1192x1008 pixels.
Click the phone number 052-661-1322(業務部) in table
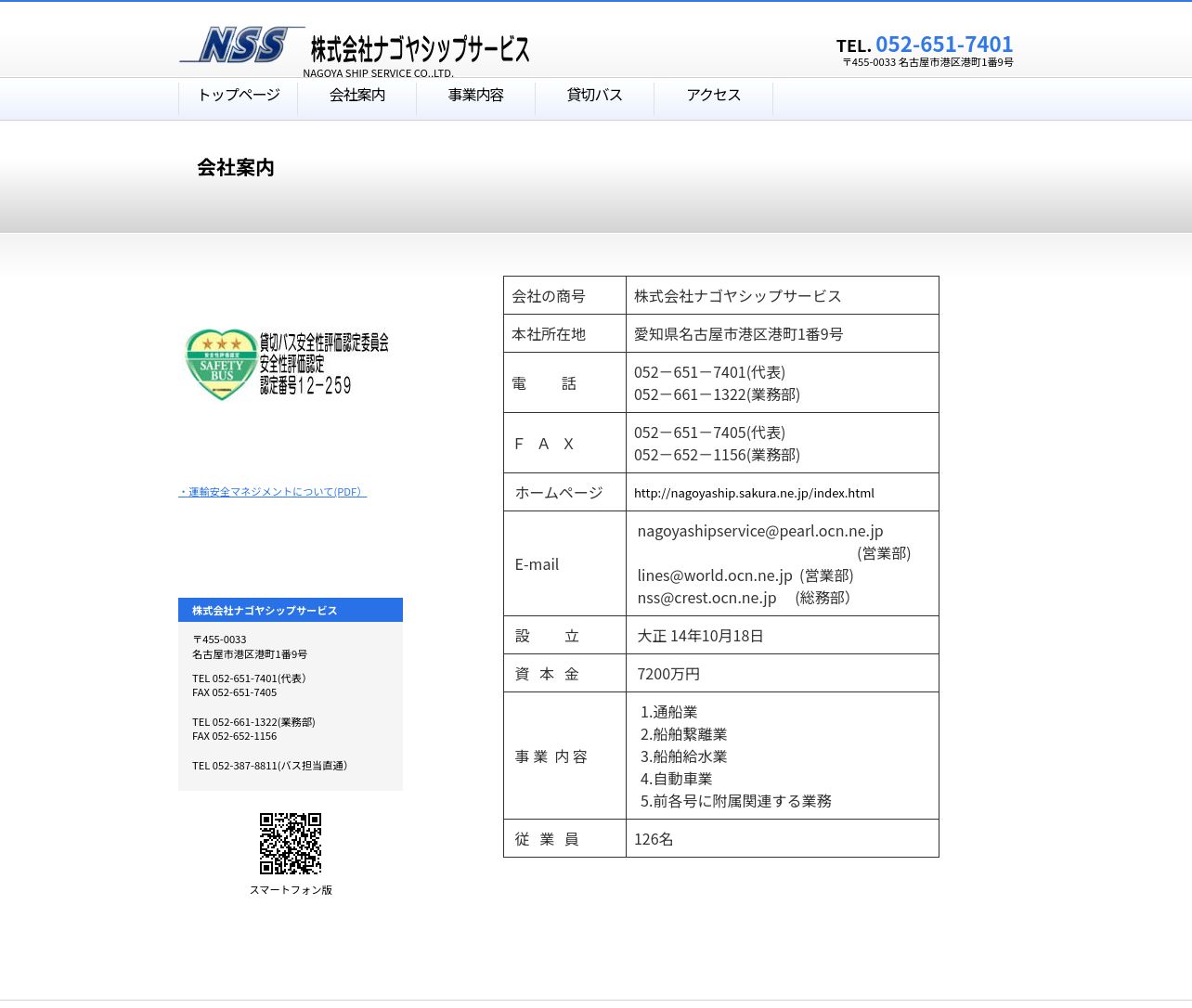[718, 394]
